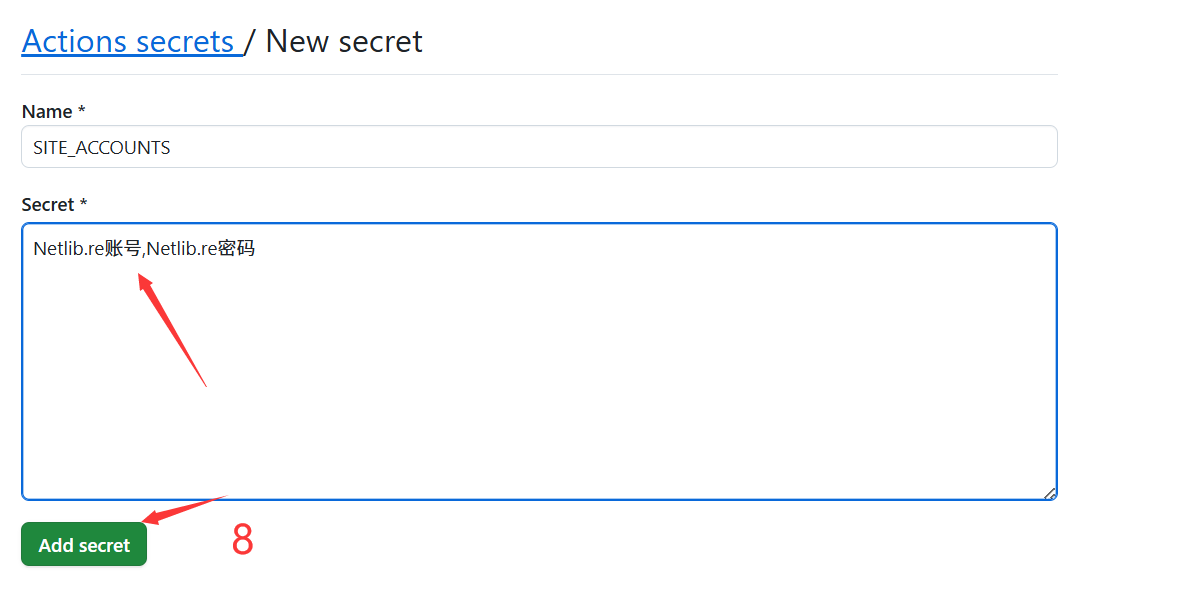Open the Actions secrets breadcrumb link

pos(128,41)
